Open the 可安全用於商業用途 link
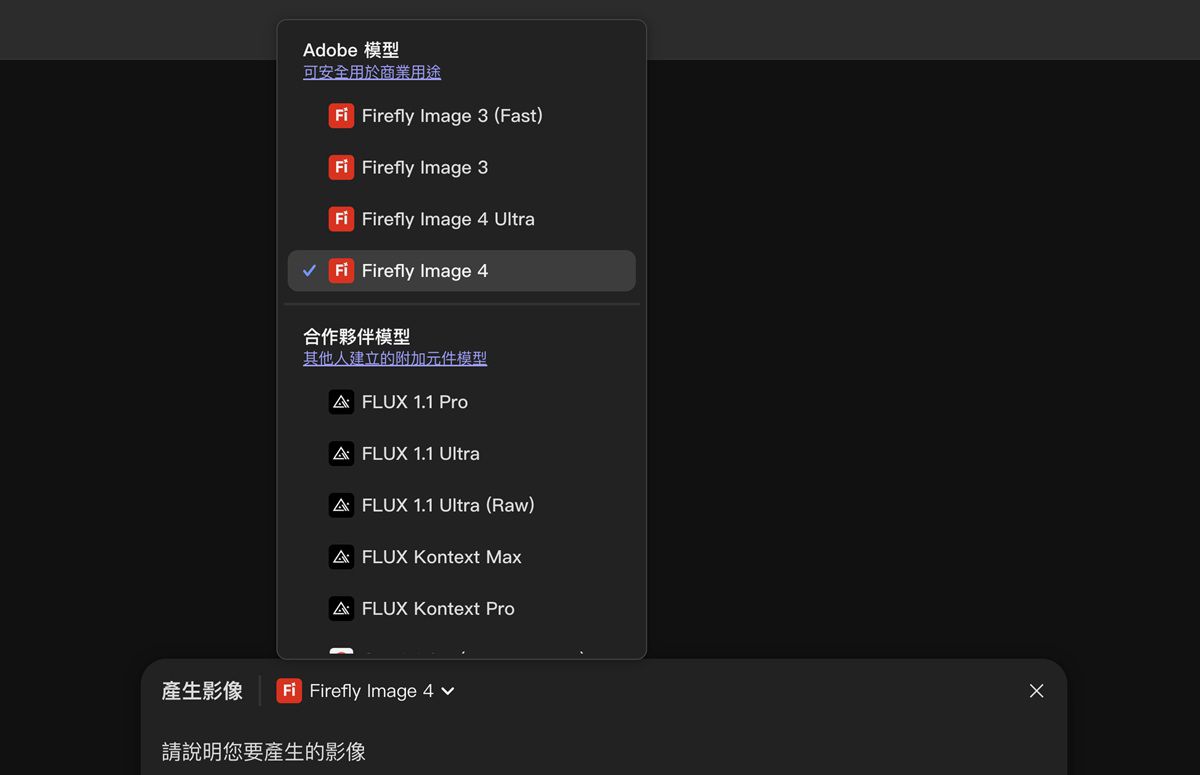Screen dimensions: 1200x775 tap(372, 72)
